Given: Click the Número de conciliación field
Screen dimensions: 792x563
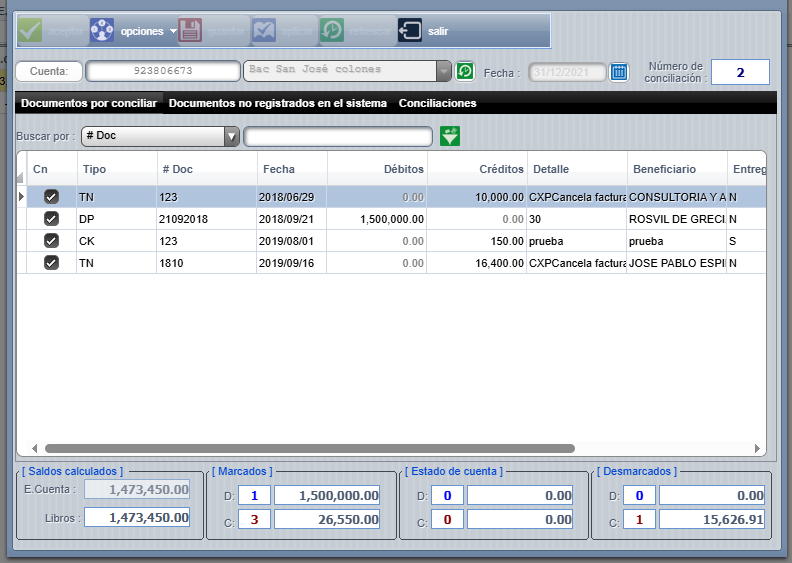Looking at the screenshot, I should [x=740, y=72].
